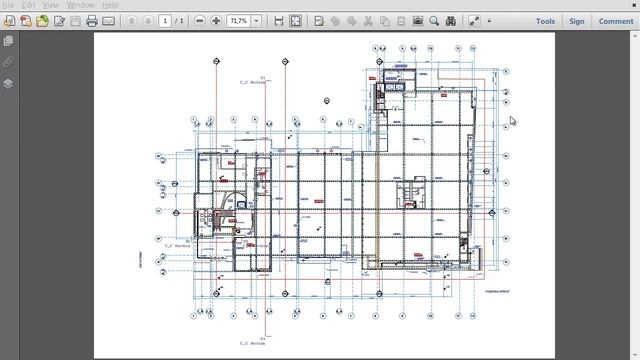This screenshot has width=640, height=360.
Task: Go to the previous page arrow
Action: tap(131, 20)
